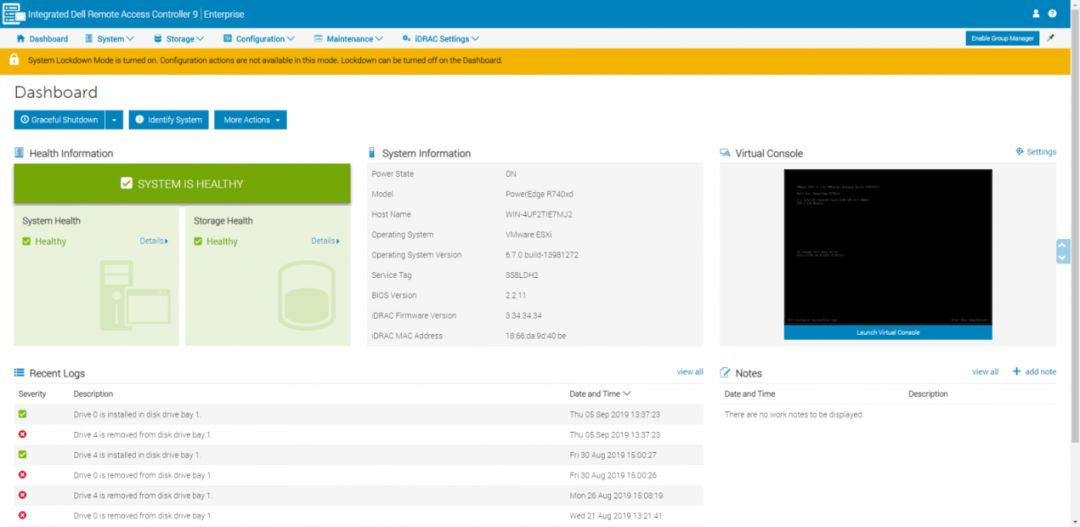Click the pin icon beside Enable Group Manager

click(x=1050, y=39)
